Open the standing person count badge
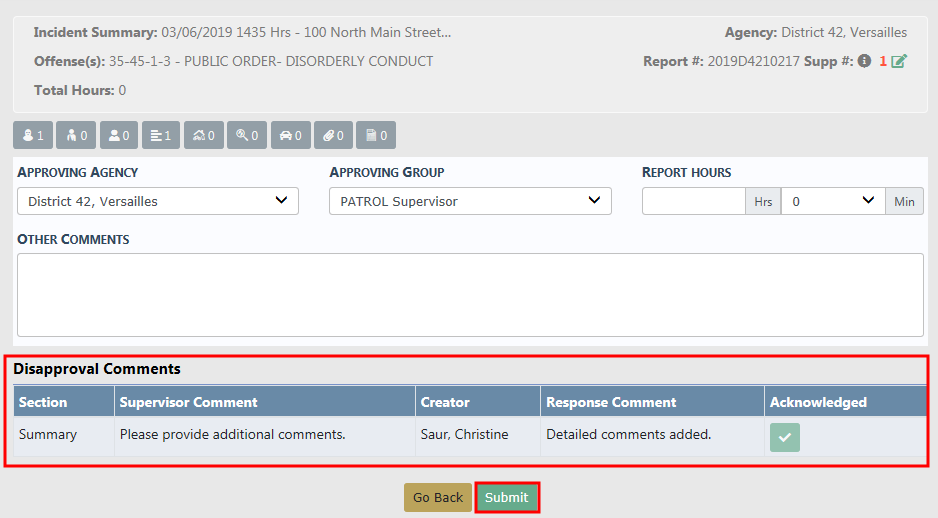This screenshot has width=938, height=518. click(76, 135)
